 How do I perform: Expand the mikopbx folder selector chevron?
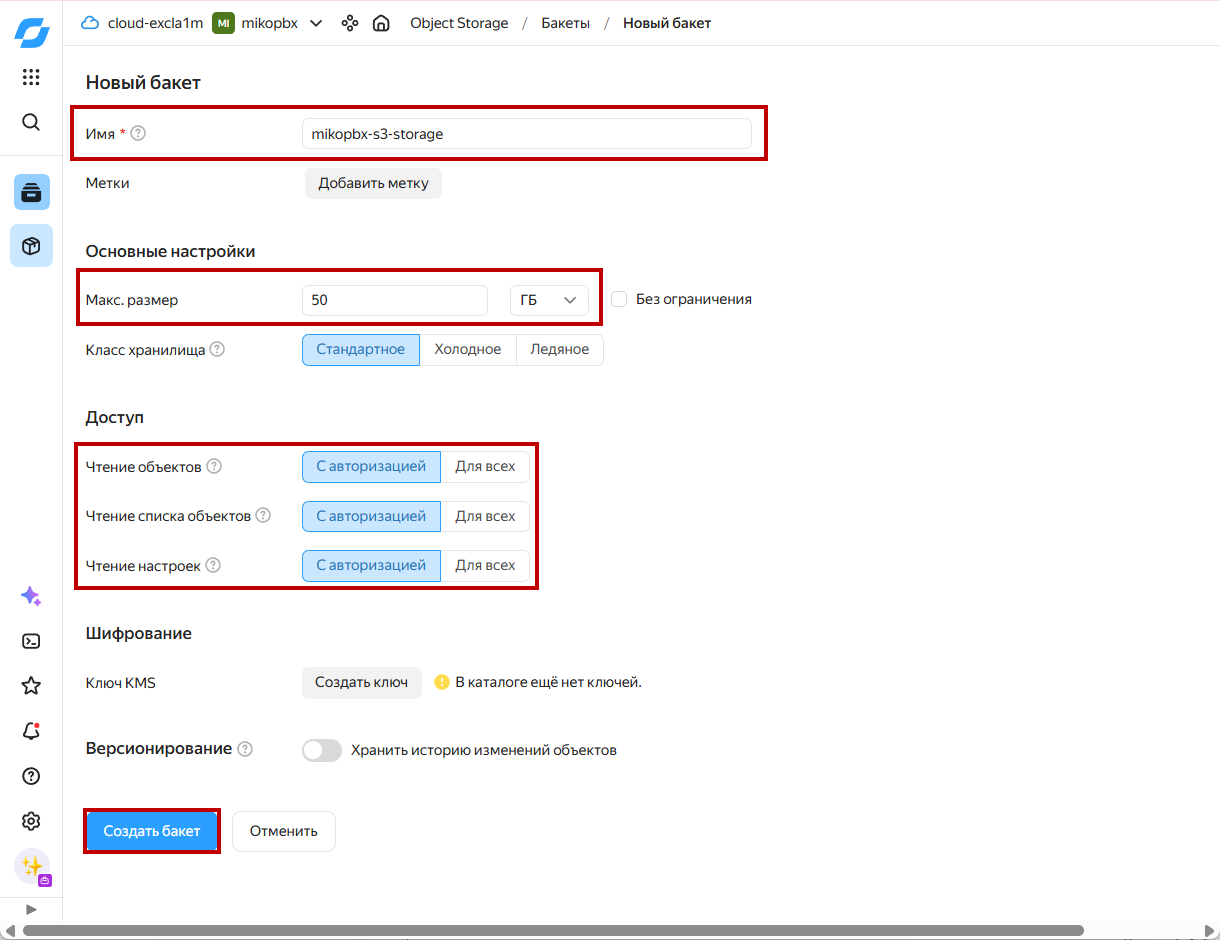pos(316,23)
